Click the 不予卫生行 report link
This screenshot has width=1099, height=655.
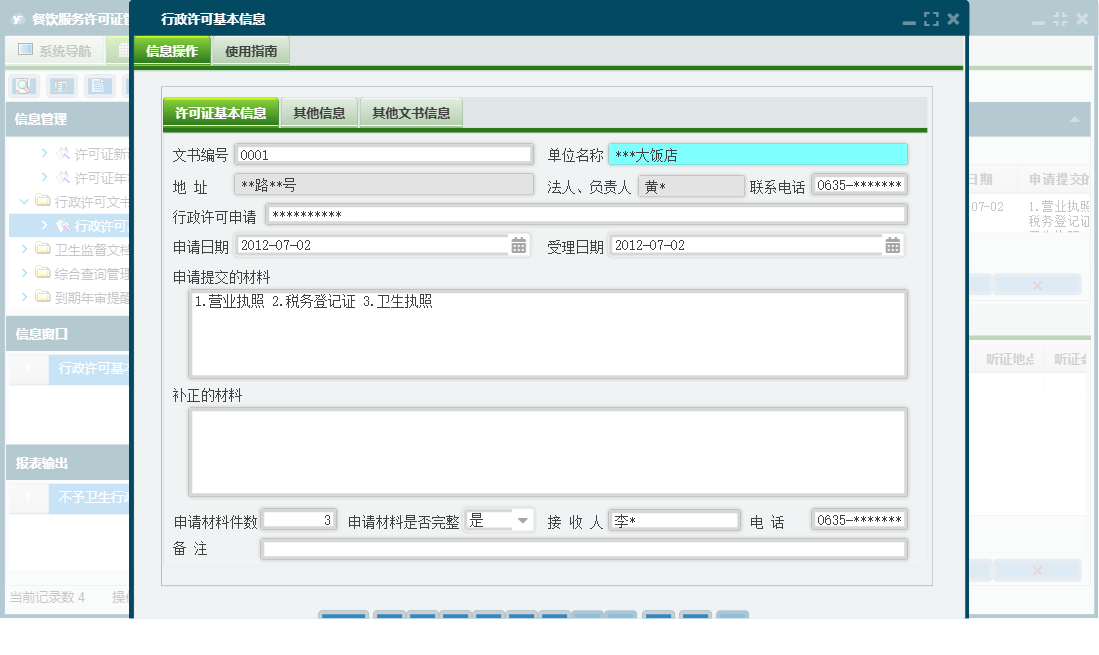tap(90, 497)
